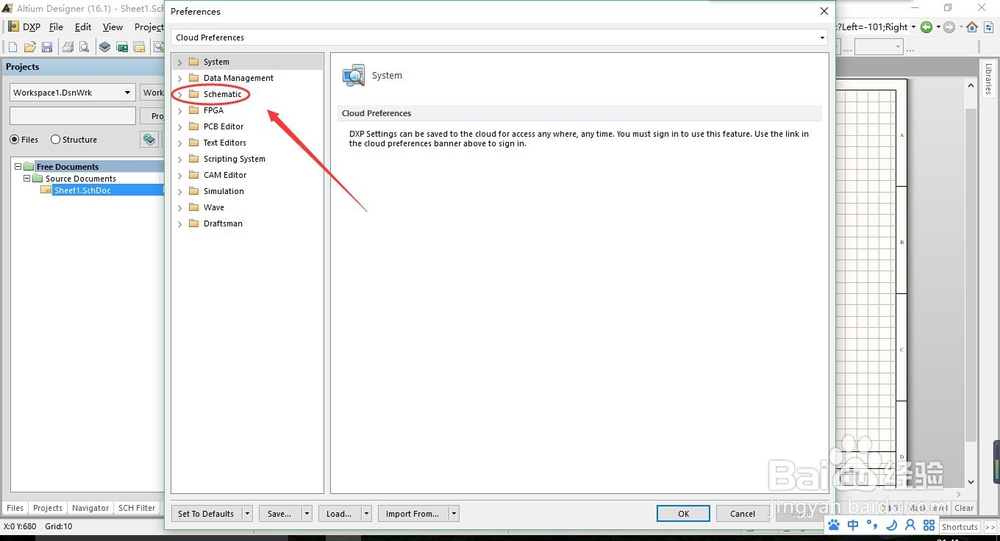Click the project search input field

[73, 115]
